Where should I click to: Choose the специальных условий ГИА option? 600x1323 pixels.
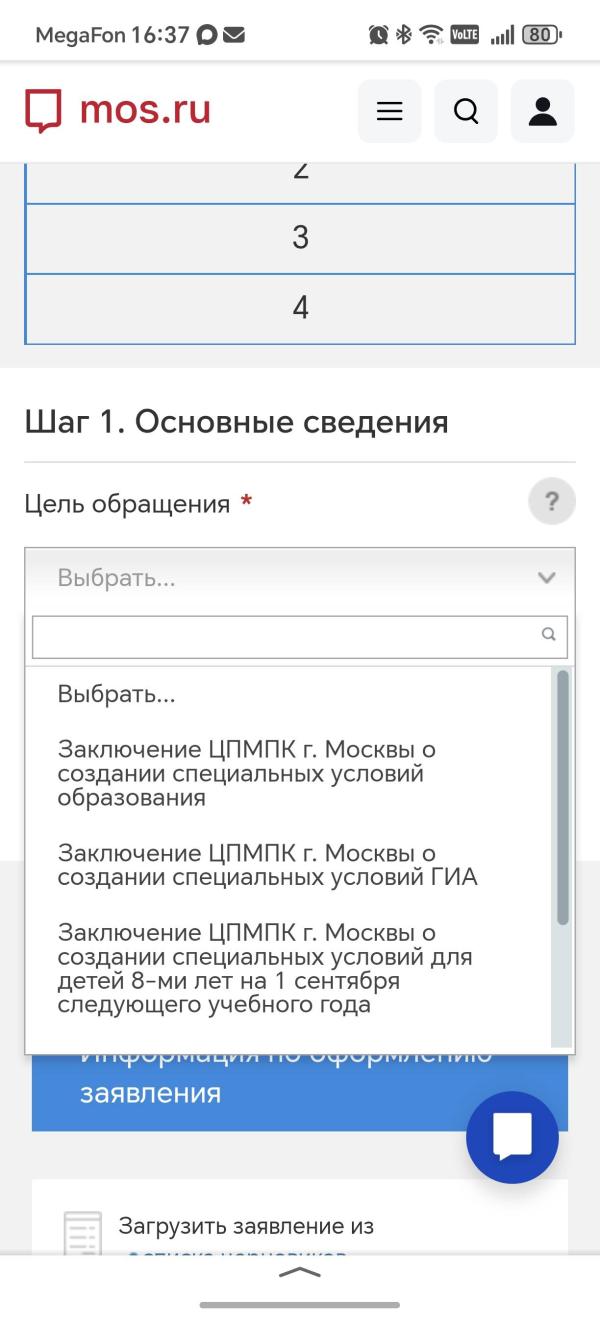[267, 865]
